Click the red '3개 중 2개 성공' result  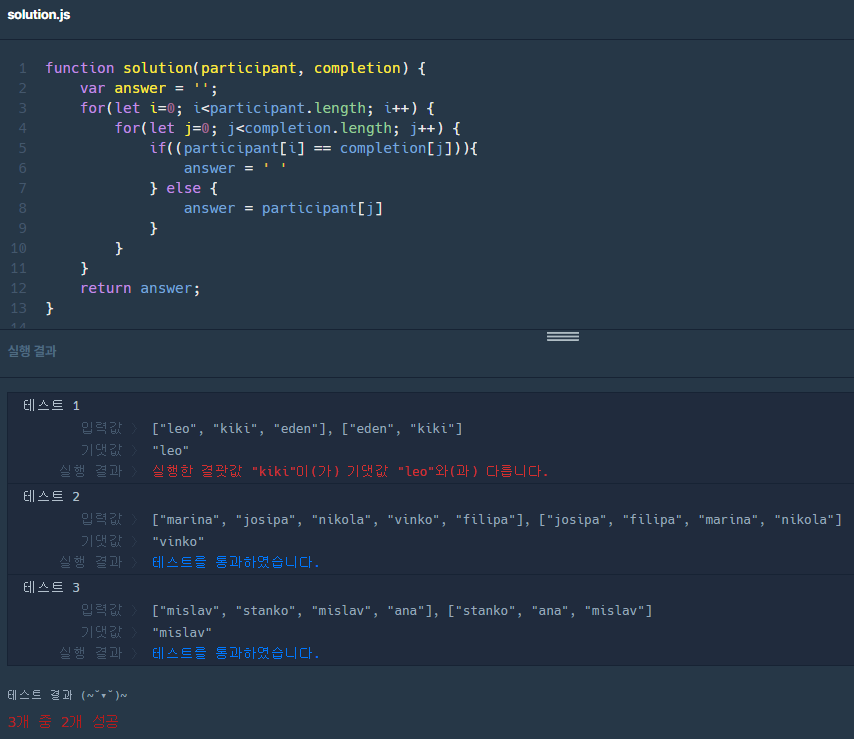pos(63,722)
